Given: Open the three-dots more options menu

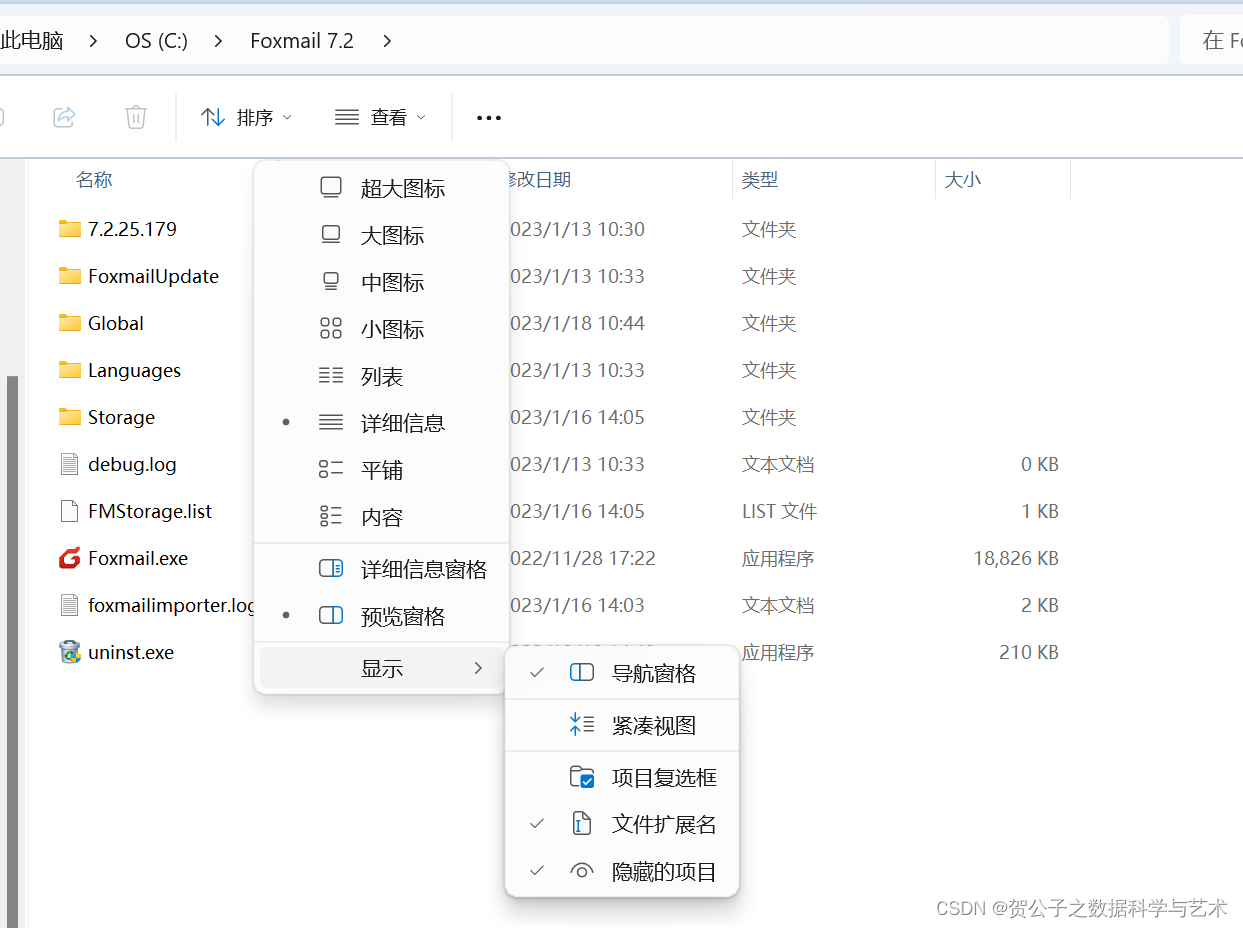Looking at the screenshot, I should click(488, 118).
